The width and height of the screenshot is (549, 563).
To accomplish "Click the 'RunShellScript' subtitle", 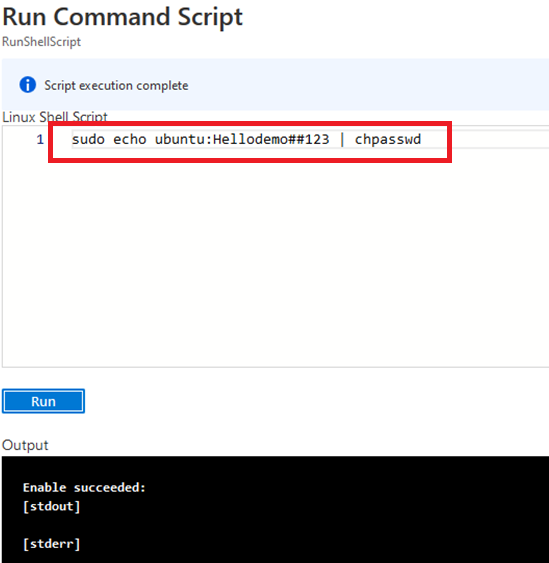I will click(41, 42).
